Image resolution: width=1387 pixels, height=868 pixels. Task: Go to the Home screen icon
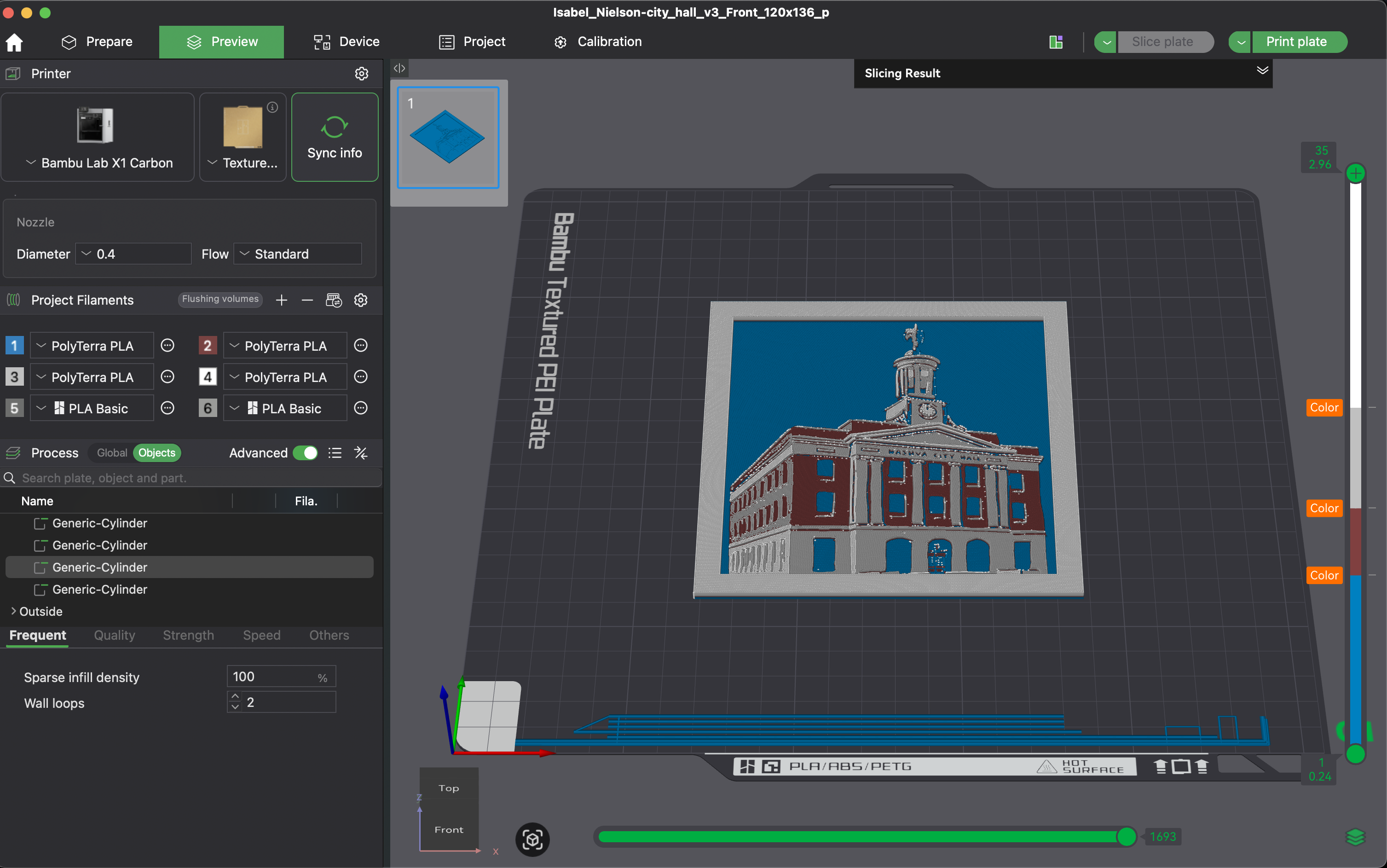(x=14, y=42)
